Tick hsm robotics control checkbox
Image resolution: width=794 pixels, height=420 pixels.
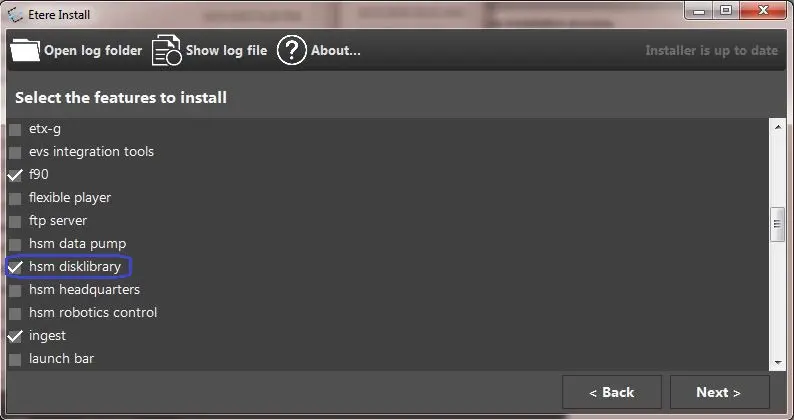15,314
